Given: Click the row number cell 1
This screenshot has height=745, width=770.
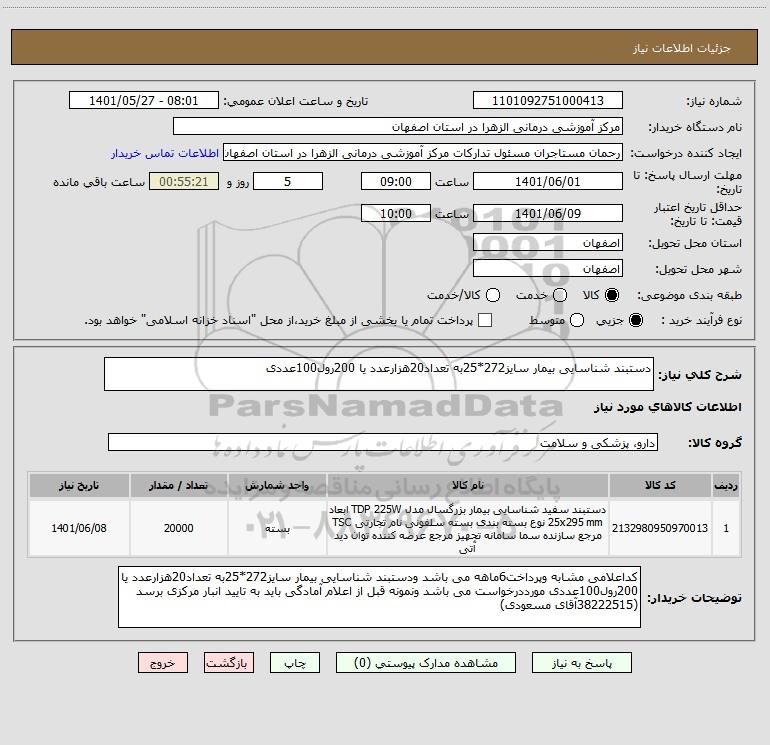Looking at the screenshot, I should (726, 528).
